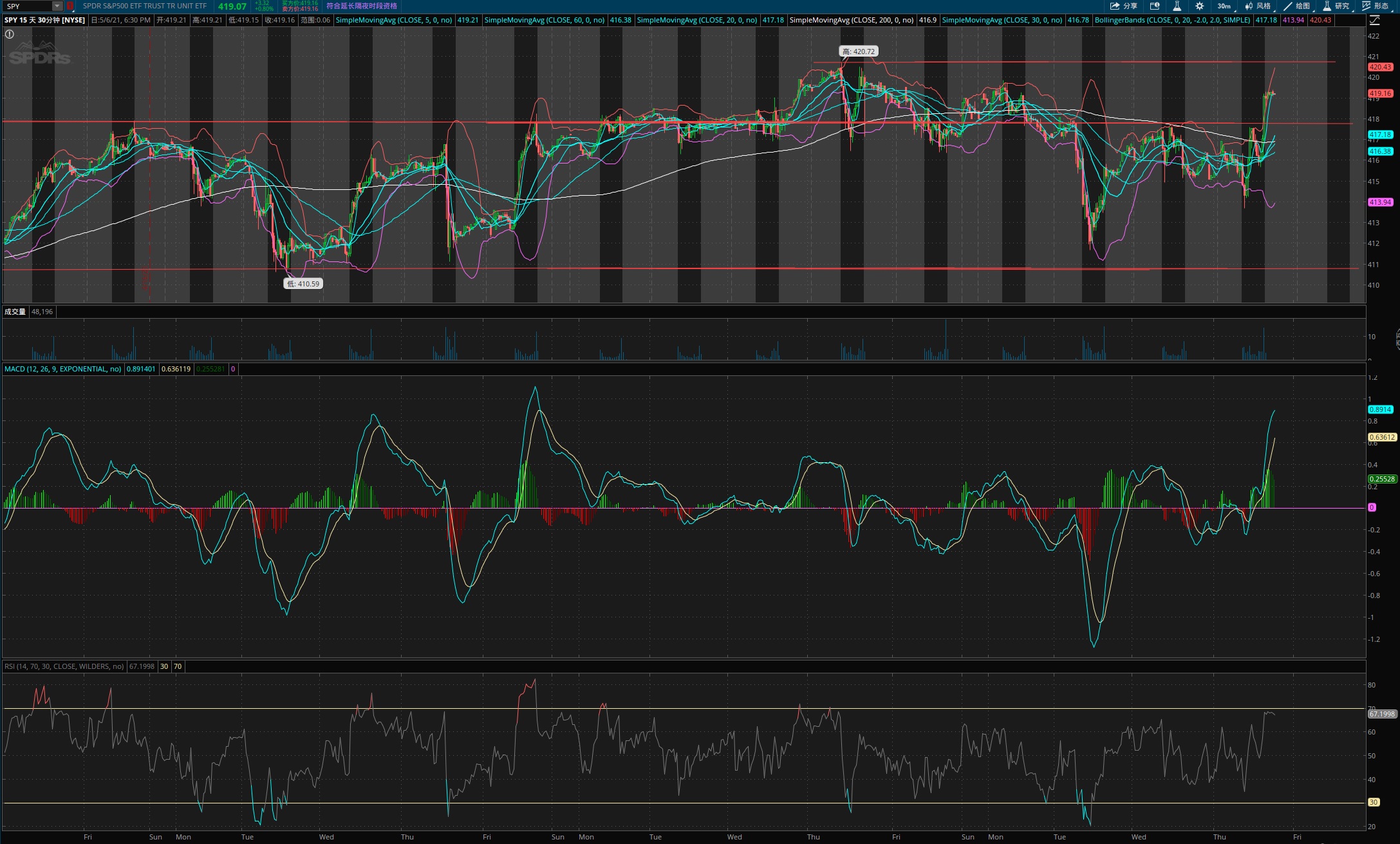This screenshot has height=844, width=1400.
Task: Click the last Thu label on time axis
Action: pyautogui.click(x=1220, y=837)
